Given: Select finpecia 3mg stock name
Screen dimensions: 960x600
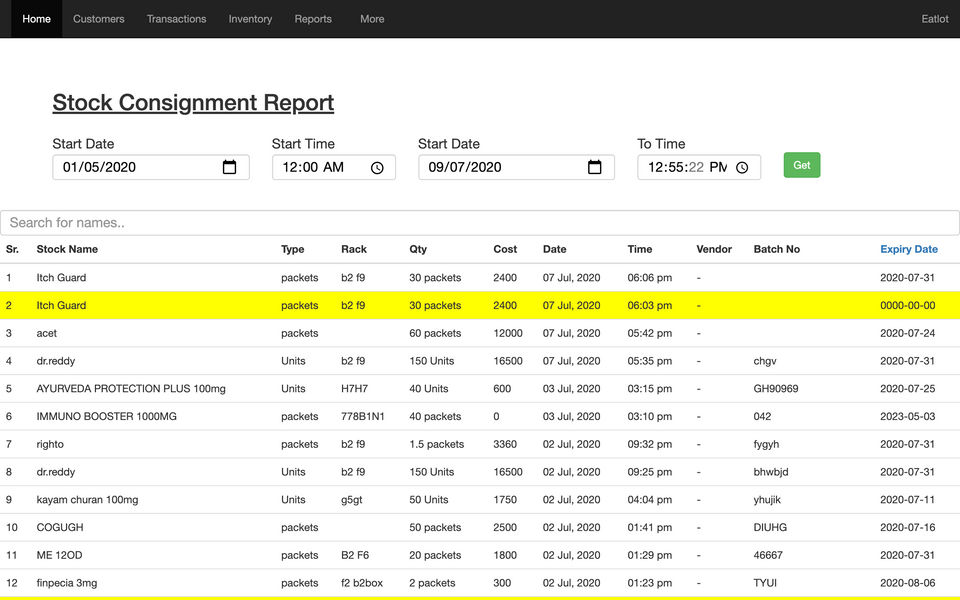Looking at the screenshot, I should (x=67, y=583).
